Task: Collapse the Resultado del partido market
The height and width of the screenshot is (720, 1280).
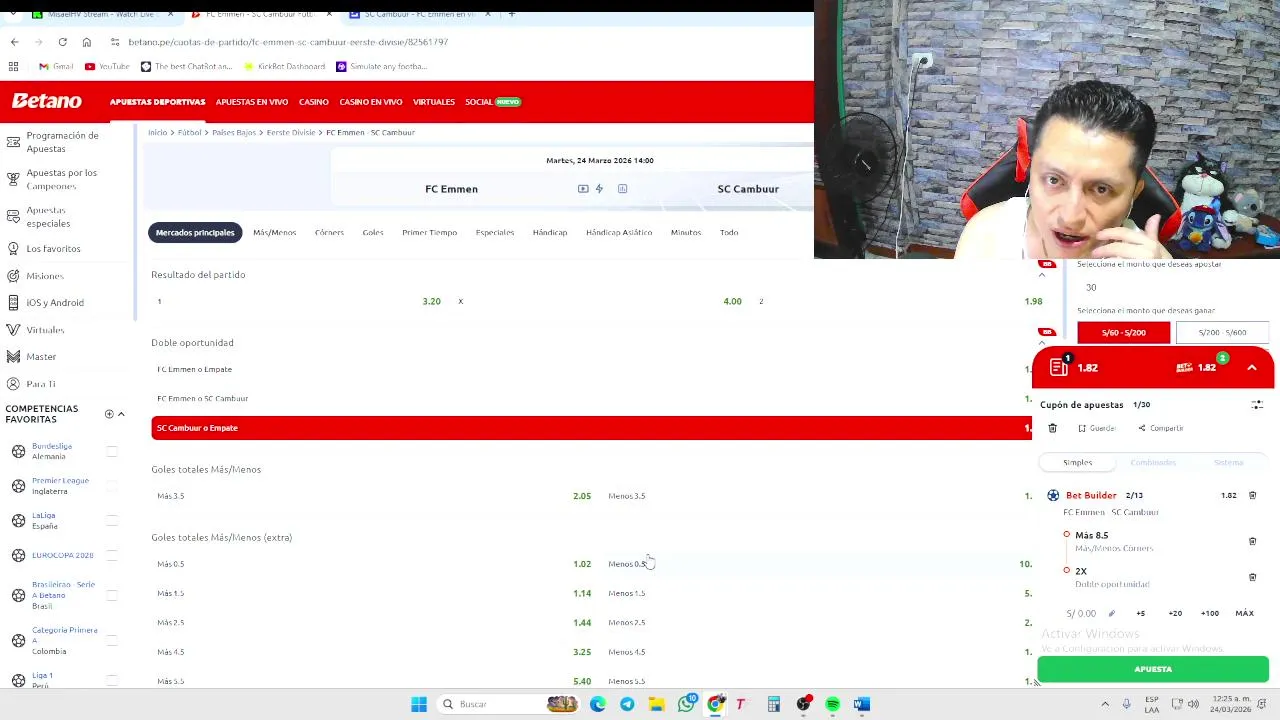Action: tap(1042, 275)
